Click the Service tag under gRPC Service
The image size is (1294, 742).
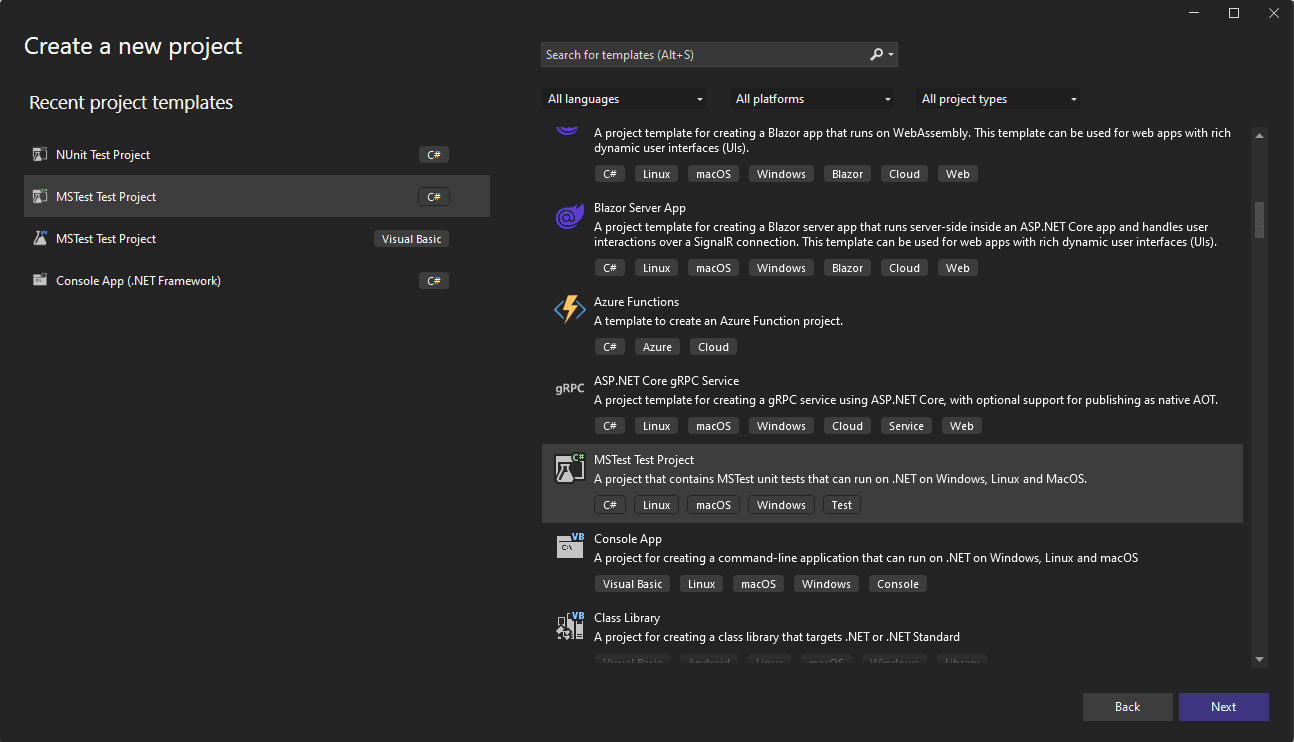906,426
